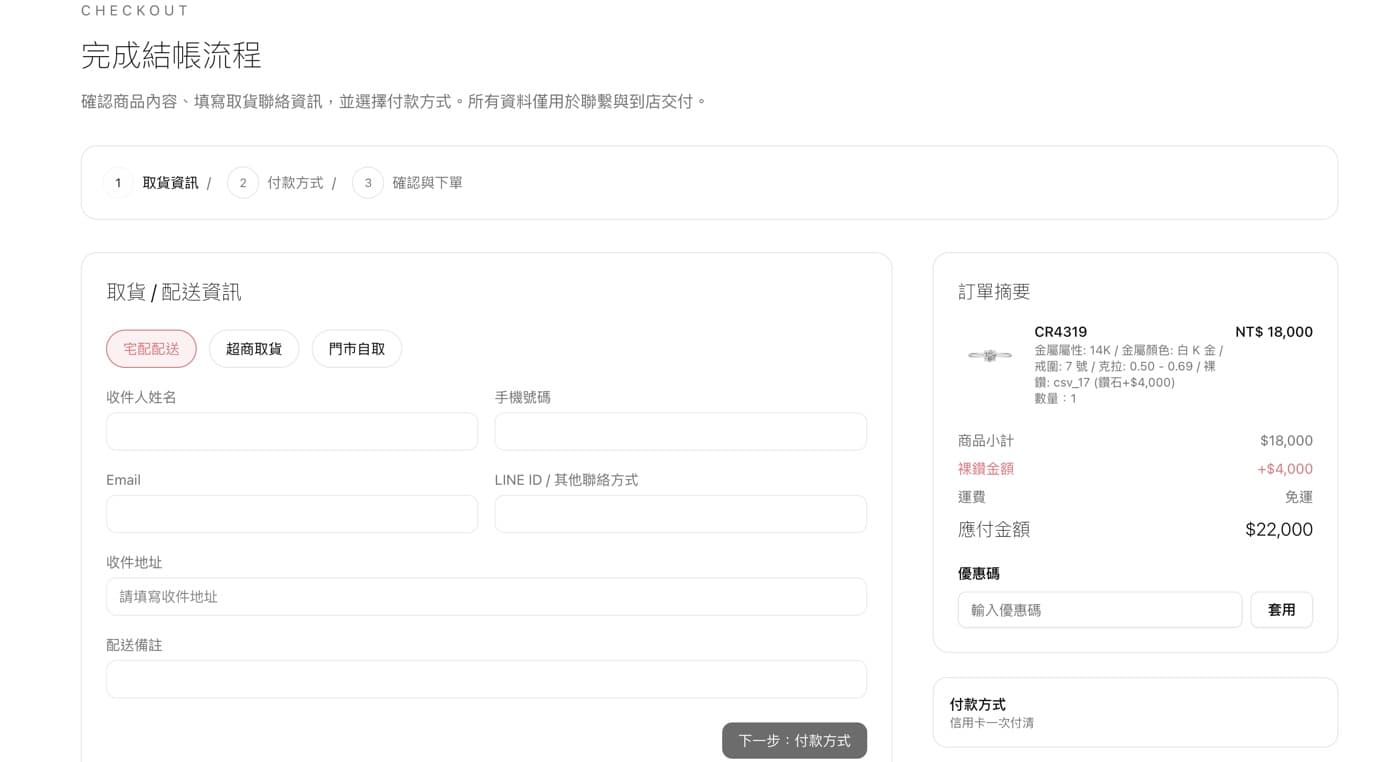The height and width of the screenshot is (762, 1400).
Task: Click the 輸入優惠碼 coupon field
Action: tap(1100, 610)
